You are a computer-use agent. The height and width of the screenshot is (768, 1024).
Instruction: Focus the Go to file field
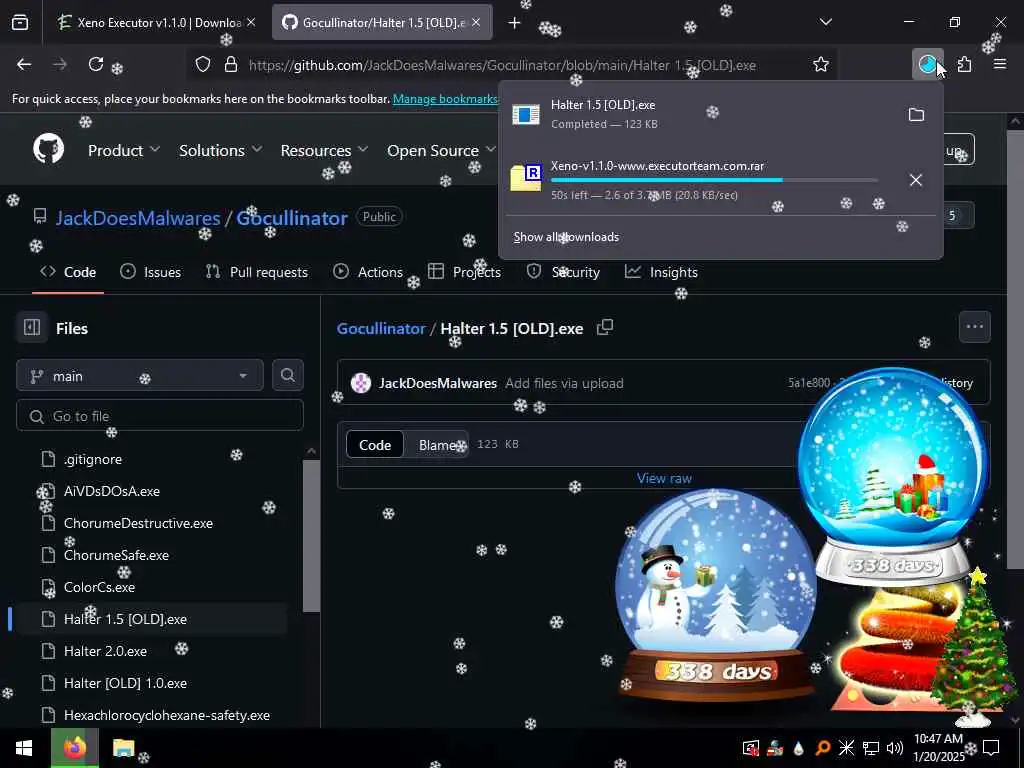click(x=160, y=416)
